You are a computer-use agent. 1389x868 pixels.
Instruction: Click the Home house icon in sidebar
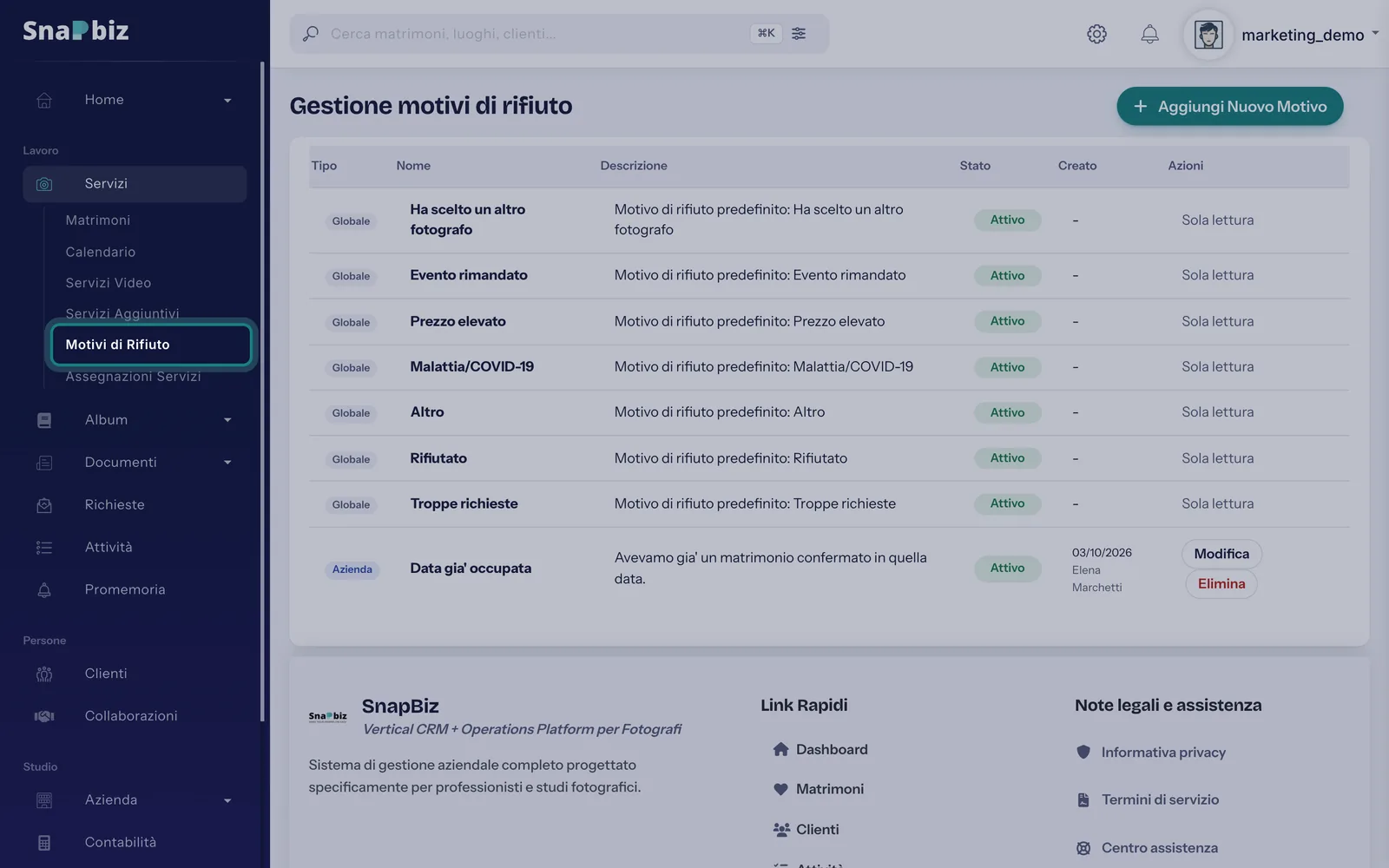(44, 100)
